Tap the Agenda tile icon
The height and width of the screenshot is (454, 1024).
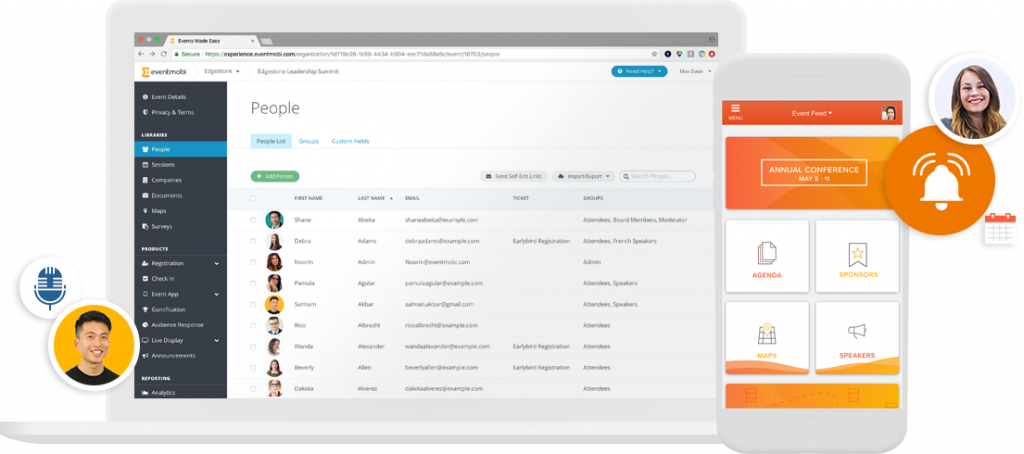click(767, 257)
